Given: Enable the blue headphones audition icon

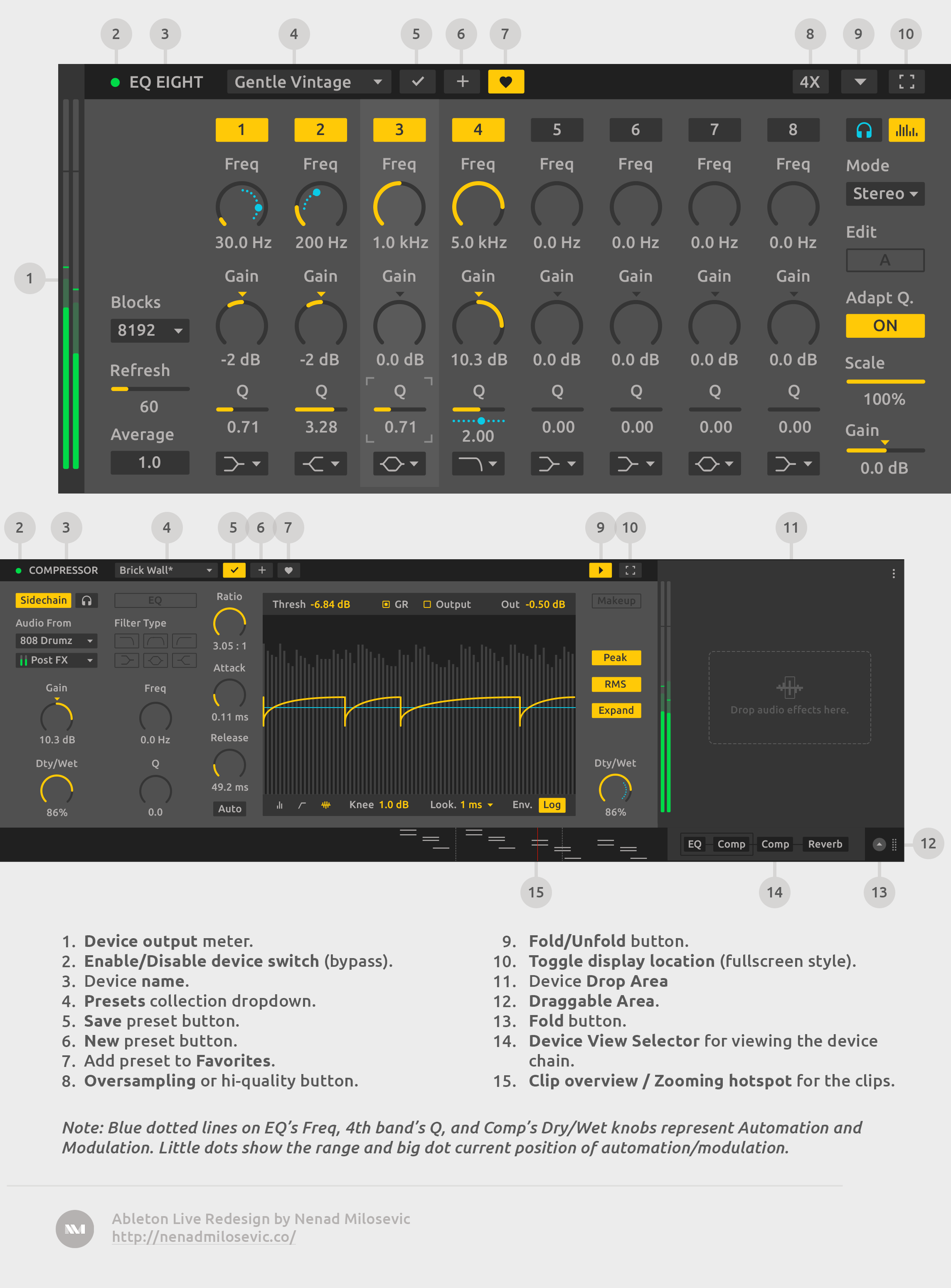Looking at the screenshot, I should [863, 130].
